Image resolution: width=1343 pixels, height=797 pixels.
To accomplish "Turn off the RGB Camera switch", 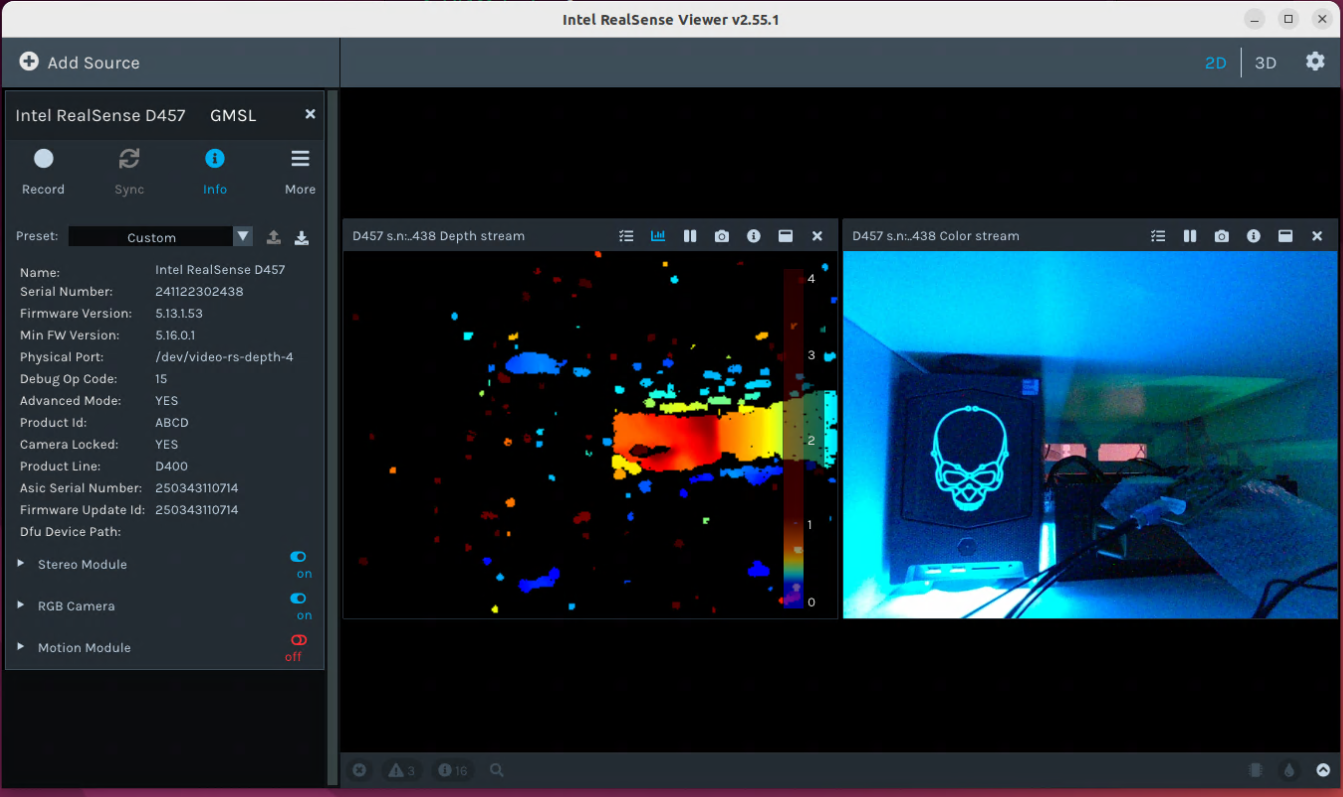I will (x=298, y=598).
